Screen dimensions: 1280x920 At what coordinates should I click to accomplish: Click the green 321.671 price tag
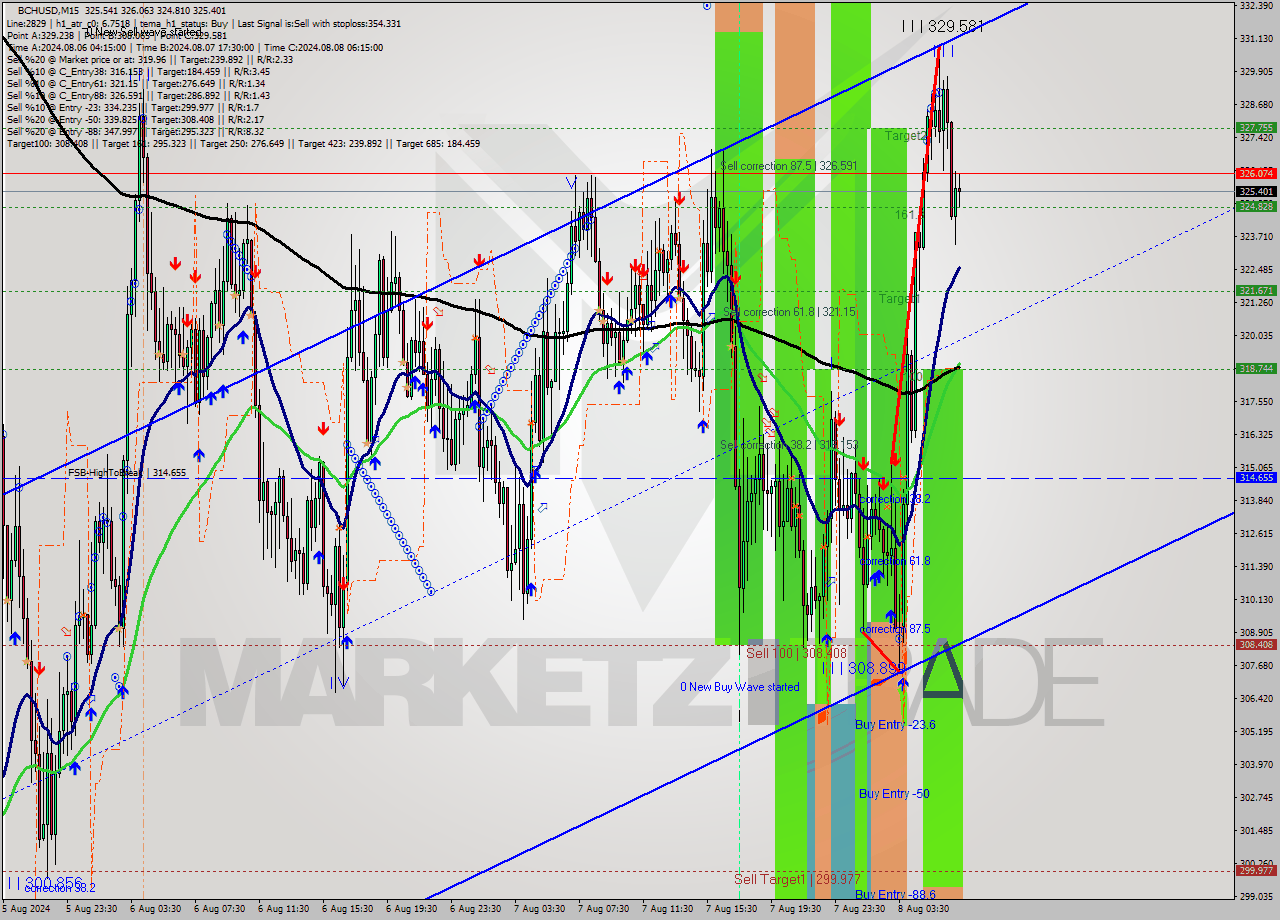click(1256, 291)
